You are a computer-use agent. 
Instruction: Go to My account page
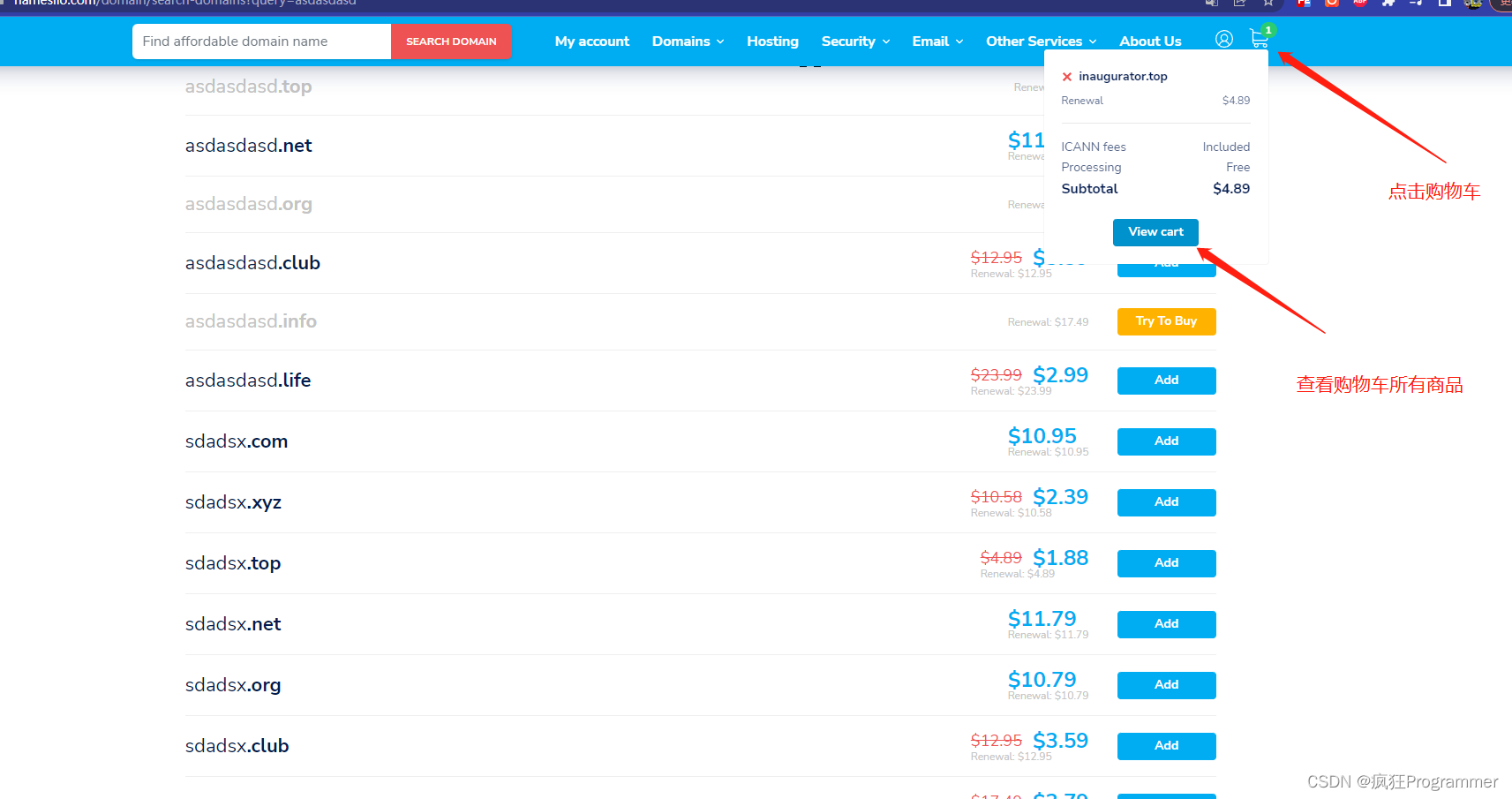(591, 41)
